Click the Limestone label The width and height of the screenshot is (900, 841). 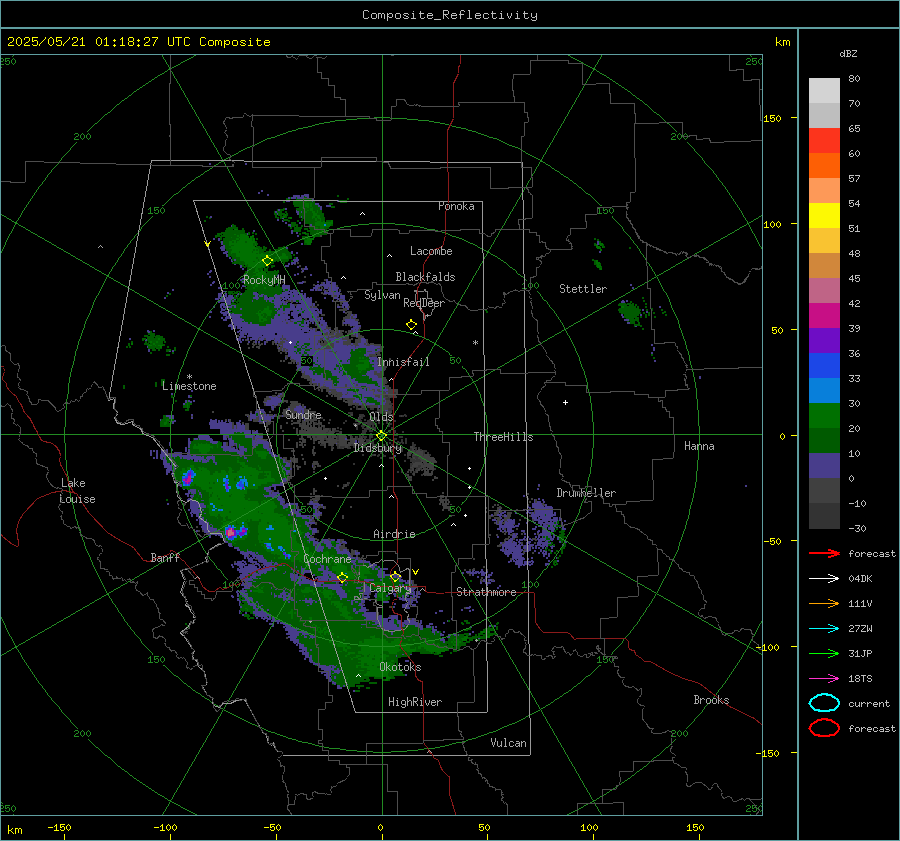[189, 386]
